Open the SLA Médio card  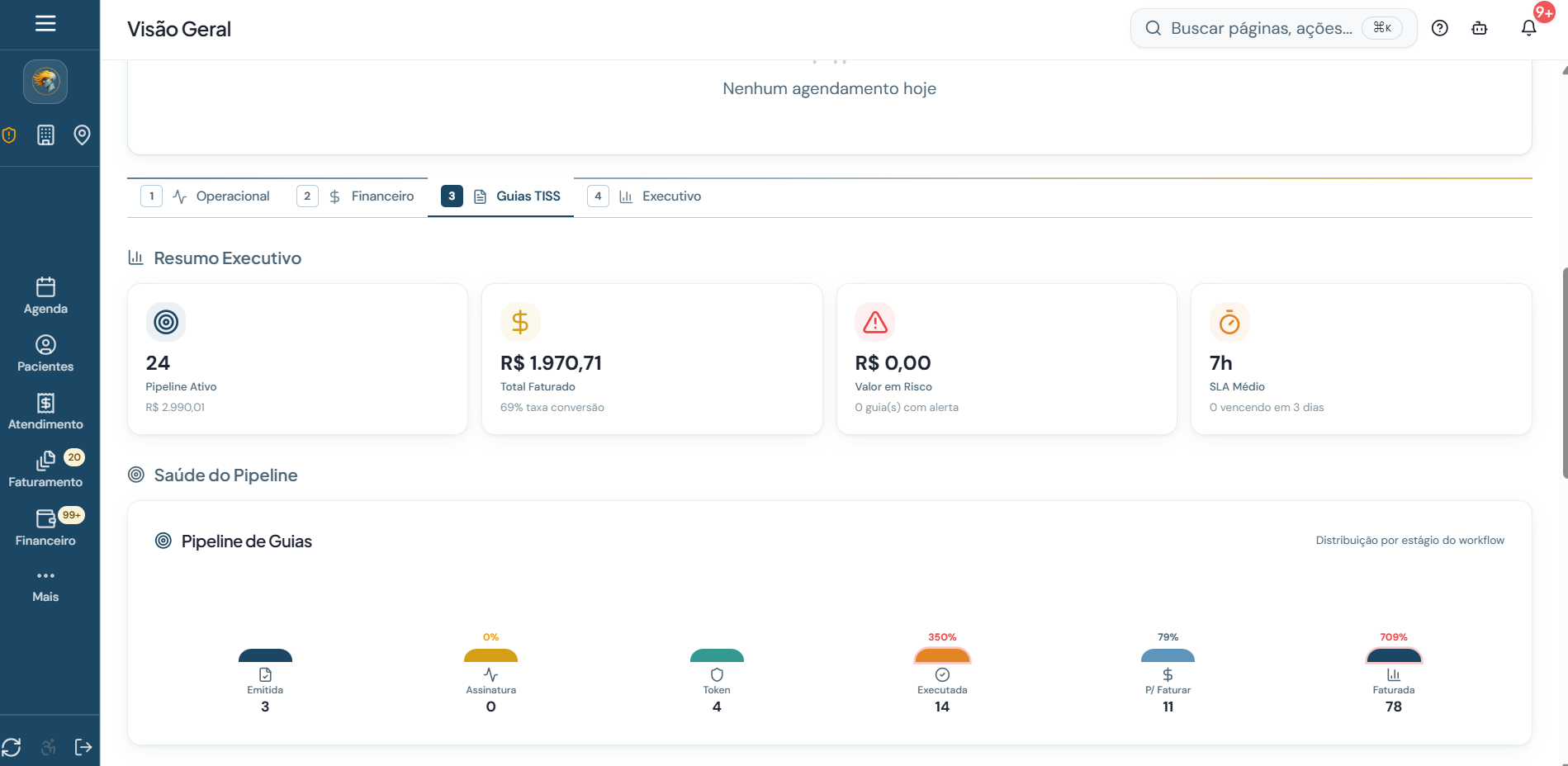[1362, 359]
